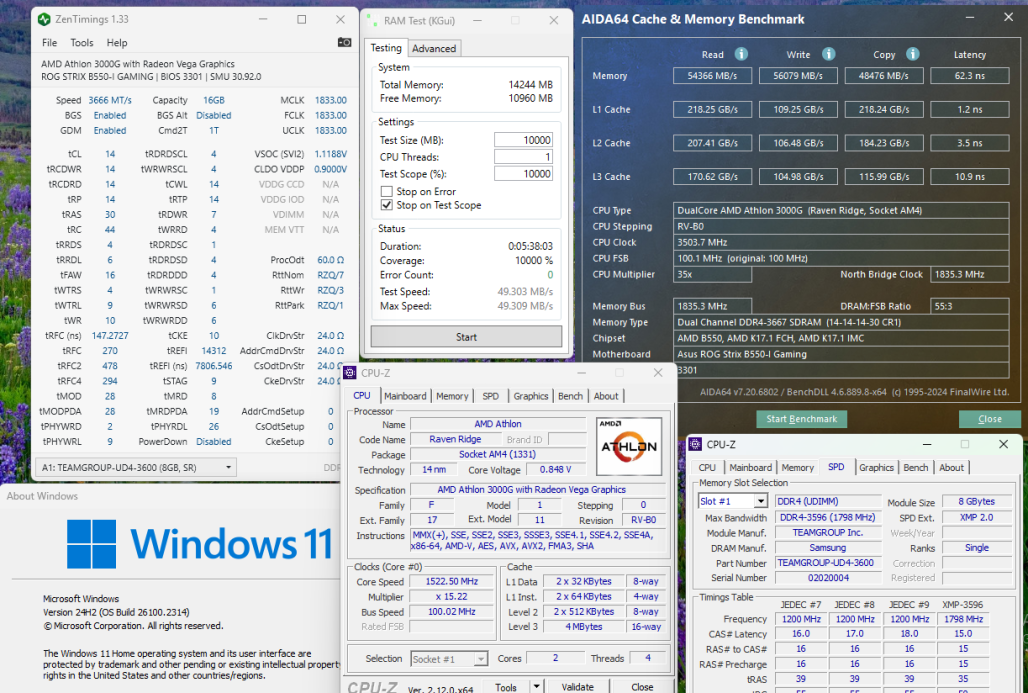Click the RAM Test title bar icon

pyautogui.click(x=372, y=20)
